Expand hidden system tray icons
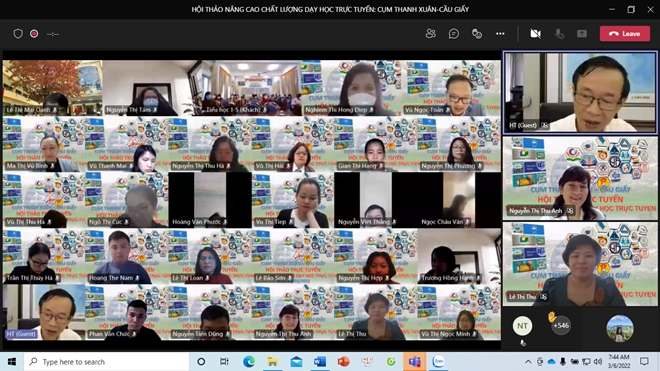660x371 pixels. [x=528, y=362]
